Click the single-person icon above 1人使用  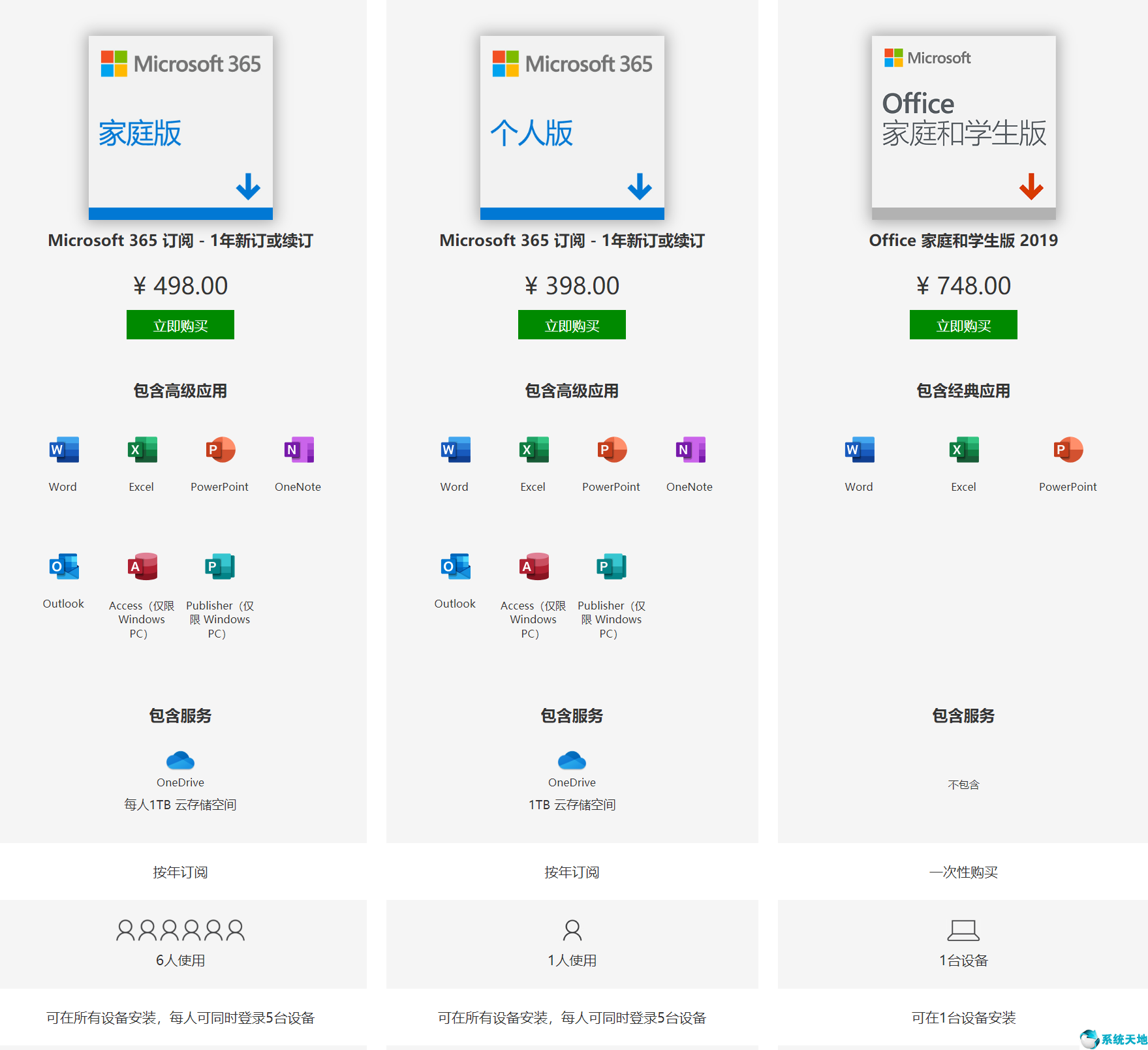coord(572,930)
